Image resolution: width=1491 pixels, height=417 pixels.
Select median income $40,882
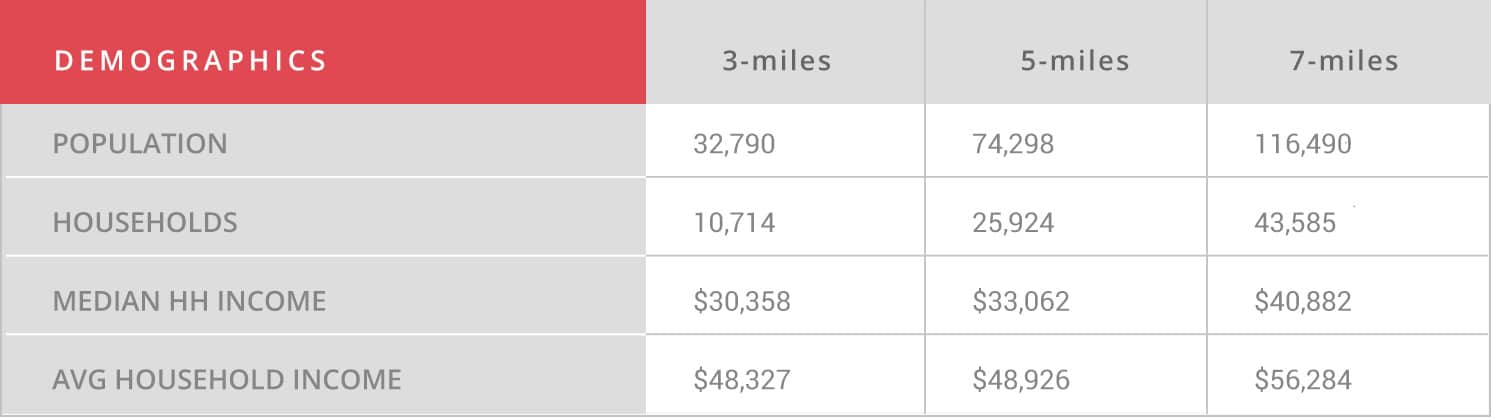coord(1303,301)
